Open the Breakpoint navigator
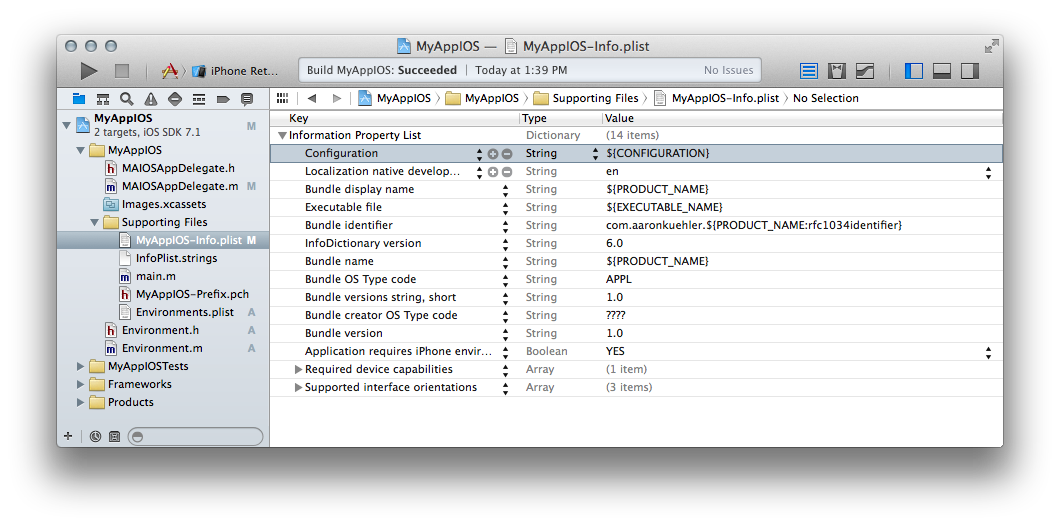 pos(223,99)
